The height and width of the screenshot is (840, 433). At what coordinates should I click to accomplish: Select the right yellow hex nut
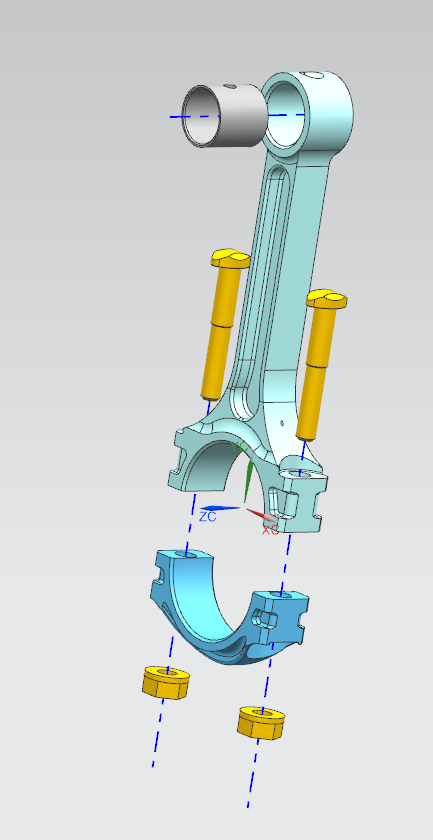click(x=261, y=723)
